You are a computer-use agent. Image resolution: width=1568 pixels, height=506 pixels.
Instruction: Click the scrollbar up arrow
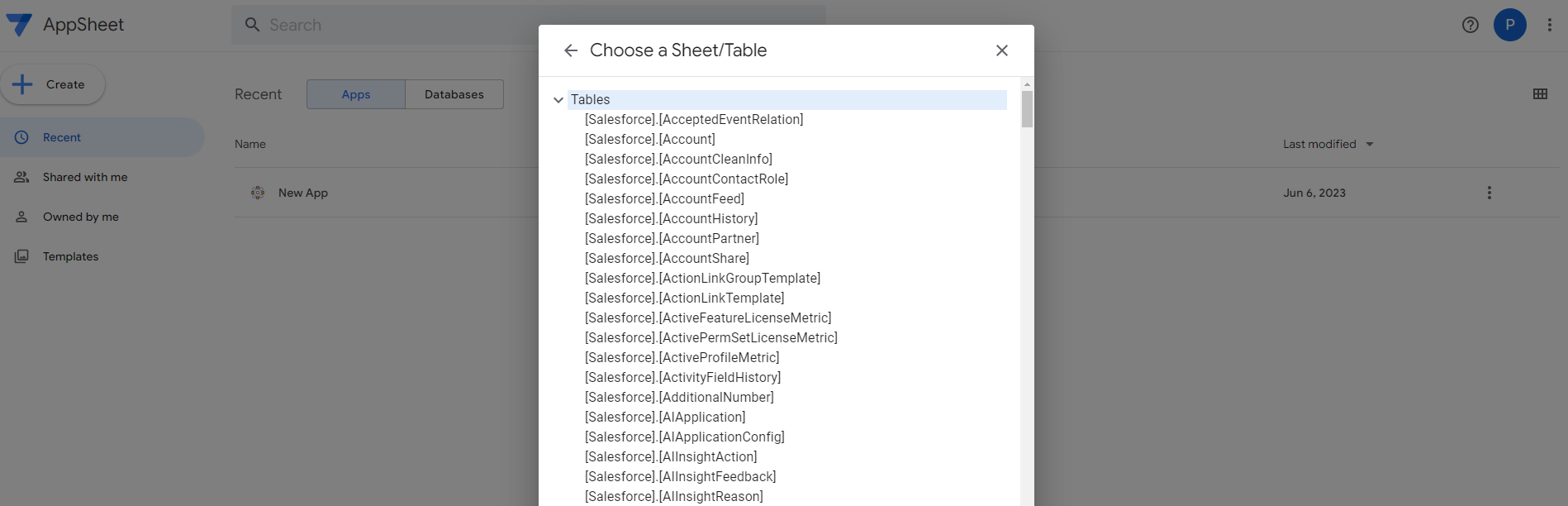point(1028,84)
